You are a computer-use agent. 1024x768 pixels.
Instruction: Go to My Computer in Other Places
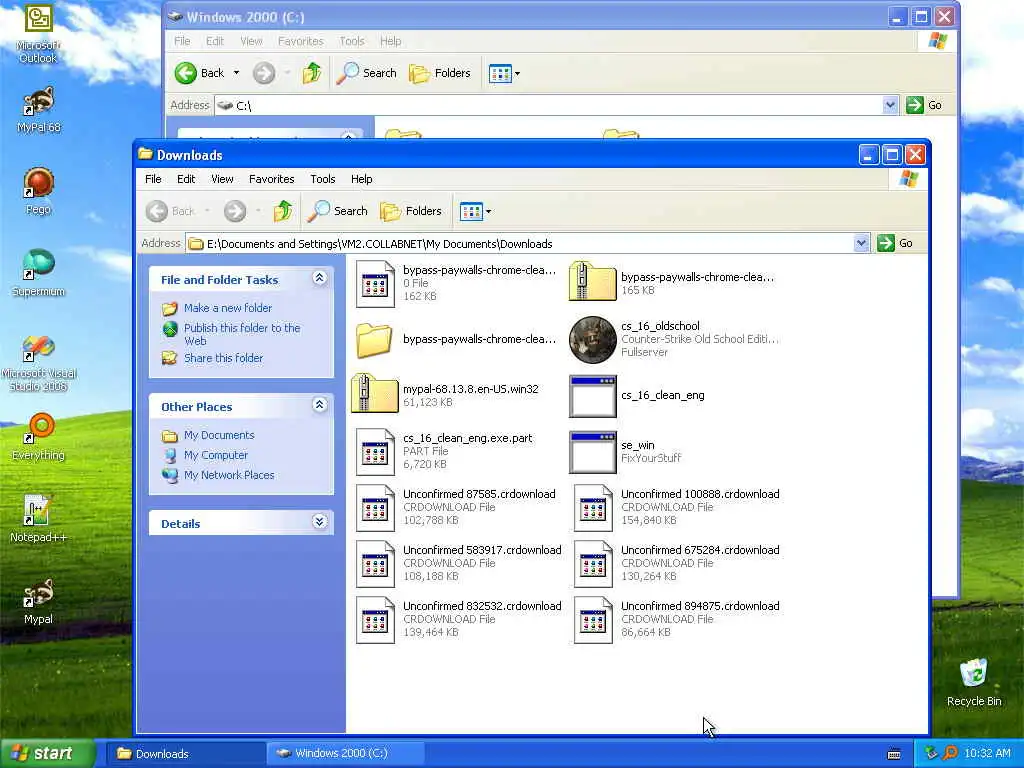[x=216, y=455]
